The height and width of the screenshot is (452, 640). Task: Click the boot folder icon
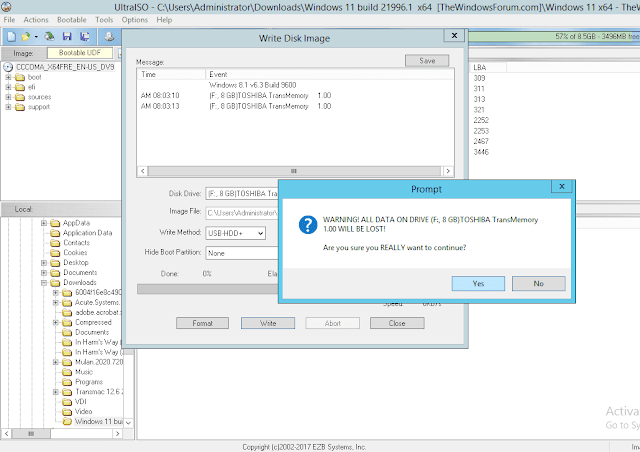pos(20,77)
